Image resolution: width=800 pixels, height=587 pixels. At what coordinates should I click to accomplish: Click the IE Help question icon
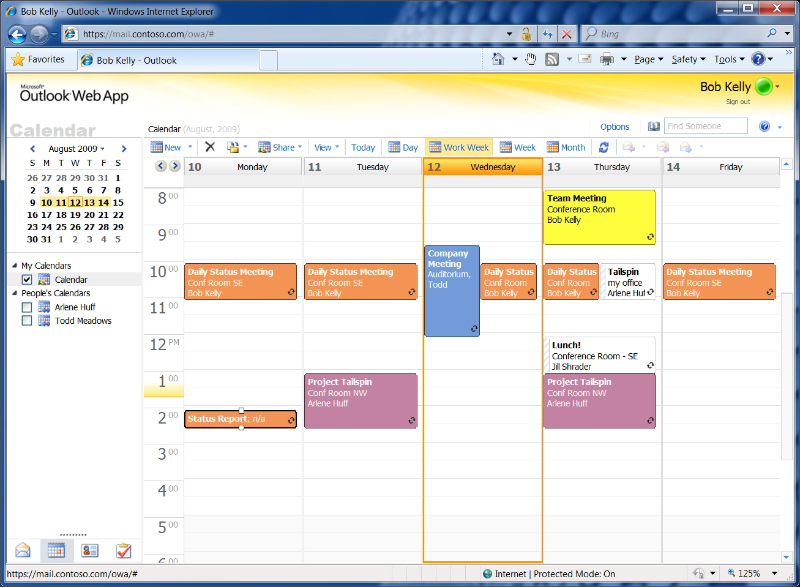tap(758, 59)
